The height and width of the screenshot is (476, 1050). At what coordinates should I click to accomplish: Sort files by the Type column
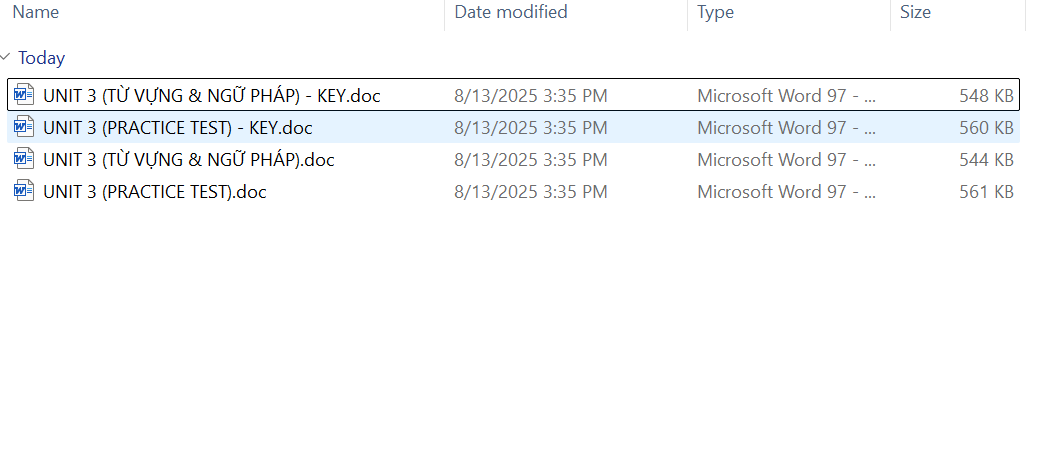(x=715, y=13)
